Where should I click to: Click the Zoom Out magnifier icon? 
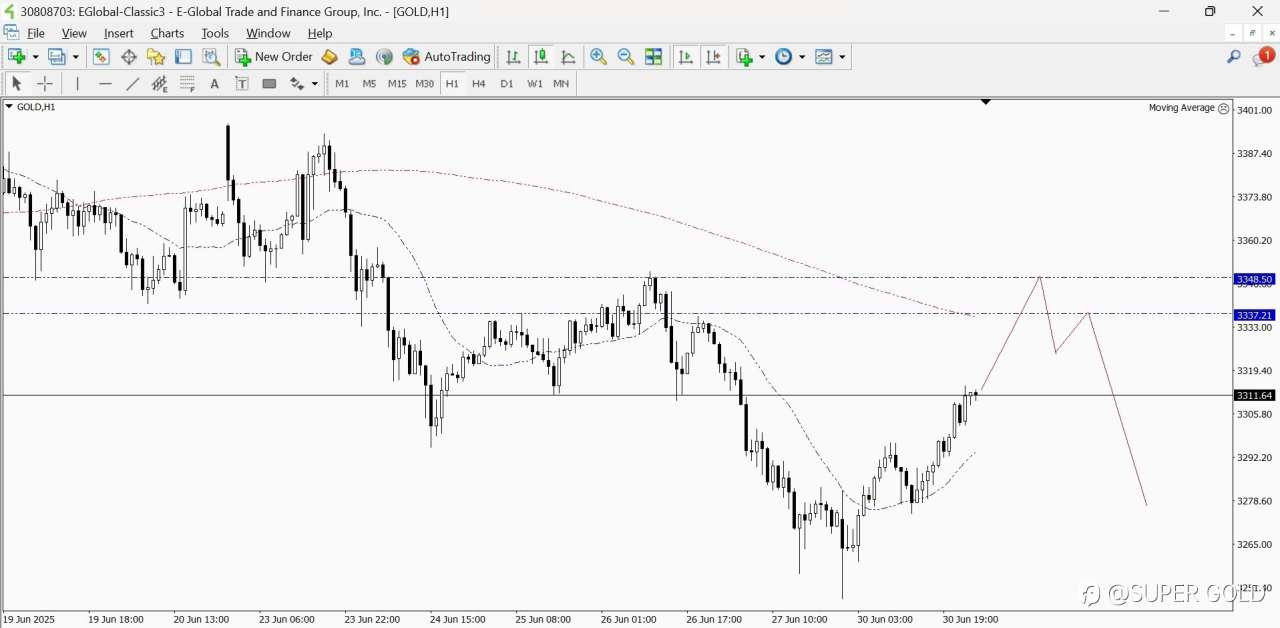click(x=626, y=57)
